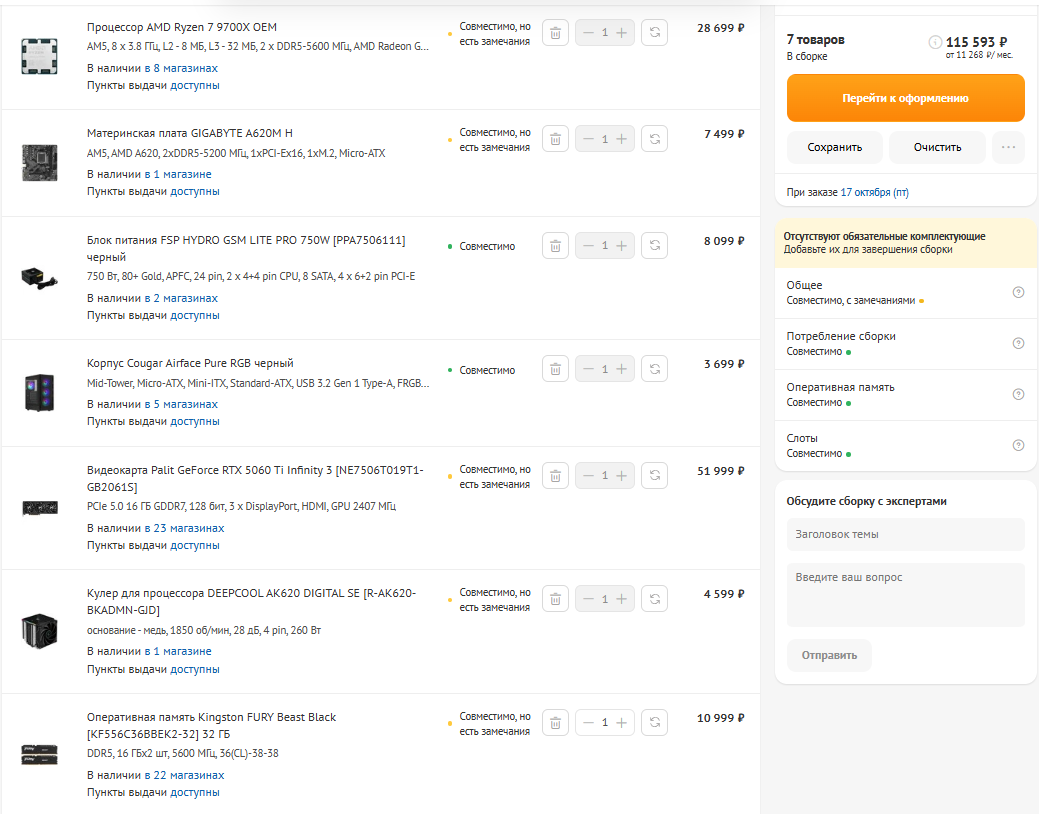Decrease quantity of Ryzen 7 9700X processor
The width and height of the screenshot is (1039, 814).
coord(588,32)
